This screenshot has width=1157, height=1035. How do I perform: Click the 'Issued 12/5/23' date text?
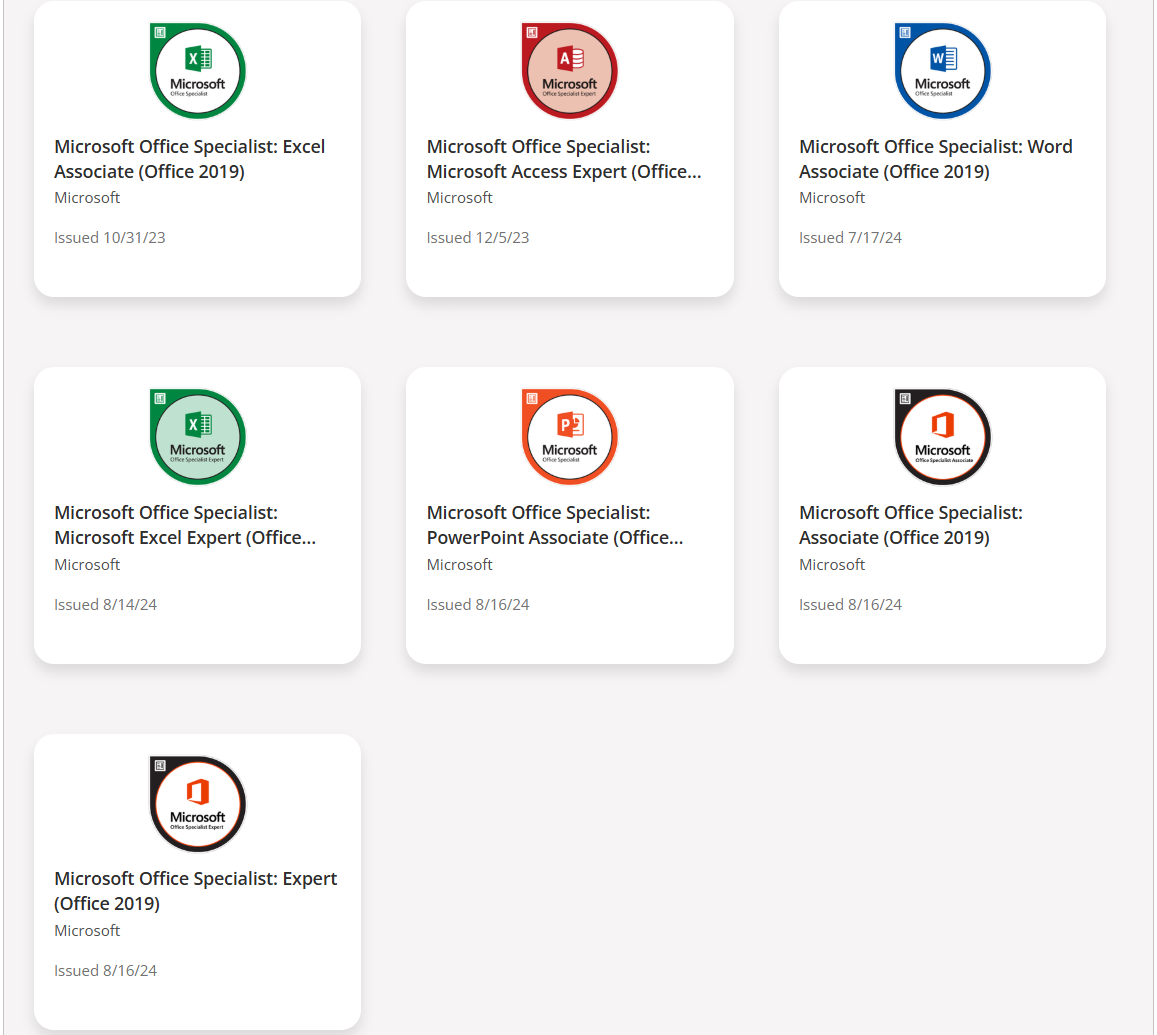(478, 238)
